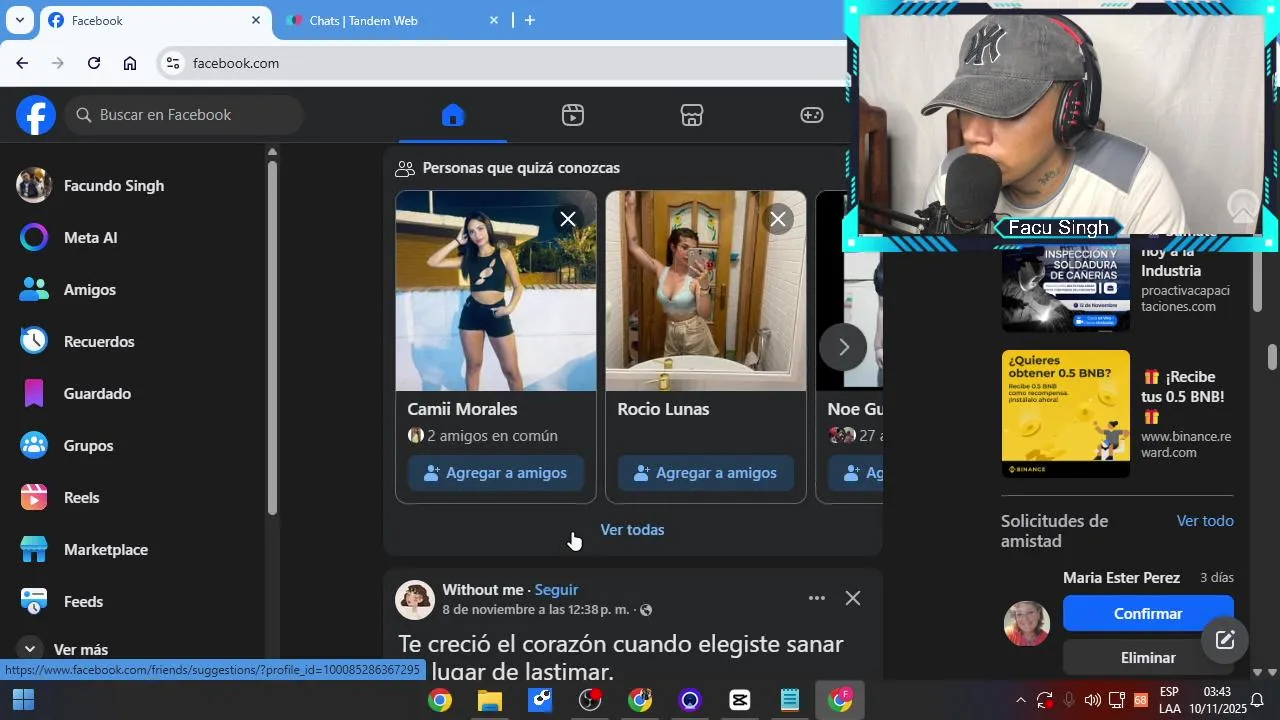The image size is (1280, 720).
Task: Reload the Facebook page
Action: (x=94, y=63)
